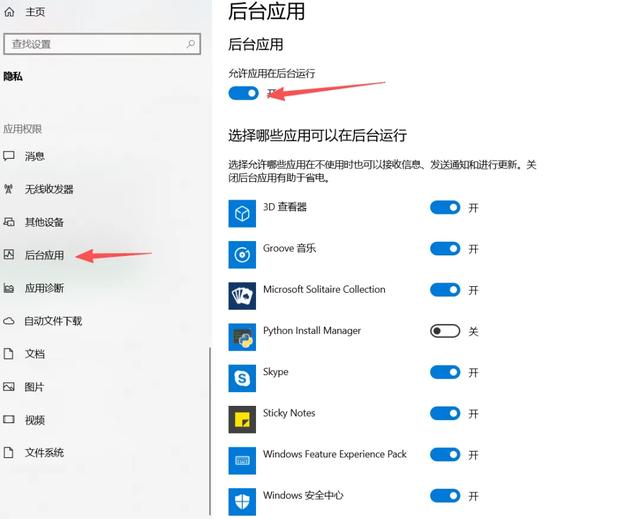This screenshot has height=519, width=640.
Task: Click the Windows 安全中心 shield icon
Action: 242,501
